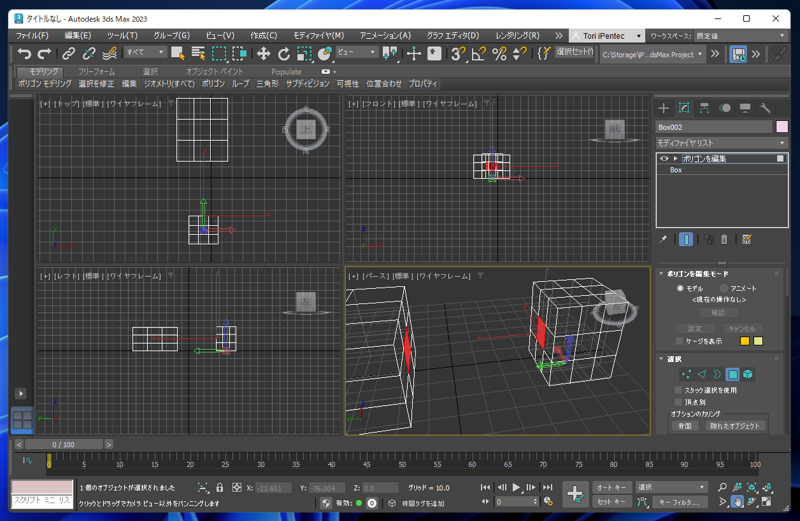Viewport: 800px width, 521px height.
Task: Select Edge sub-object level icon
Action: (702, 375)
